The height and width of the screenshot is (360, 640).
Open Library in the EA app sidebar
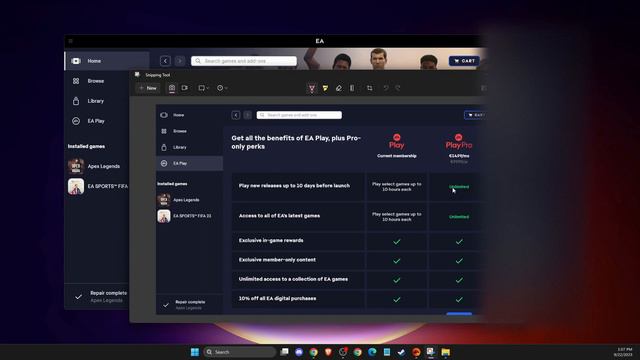coord(97,101)
